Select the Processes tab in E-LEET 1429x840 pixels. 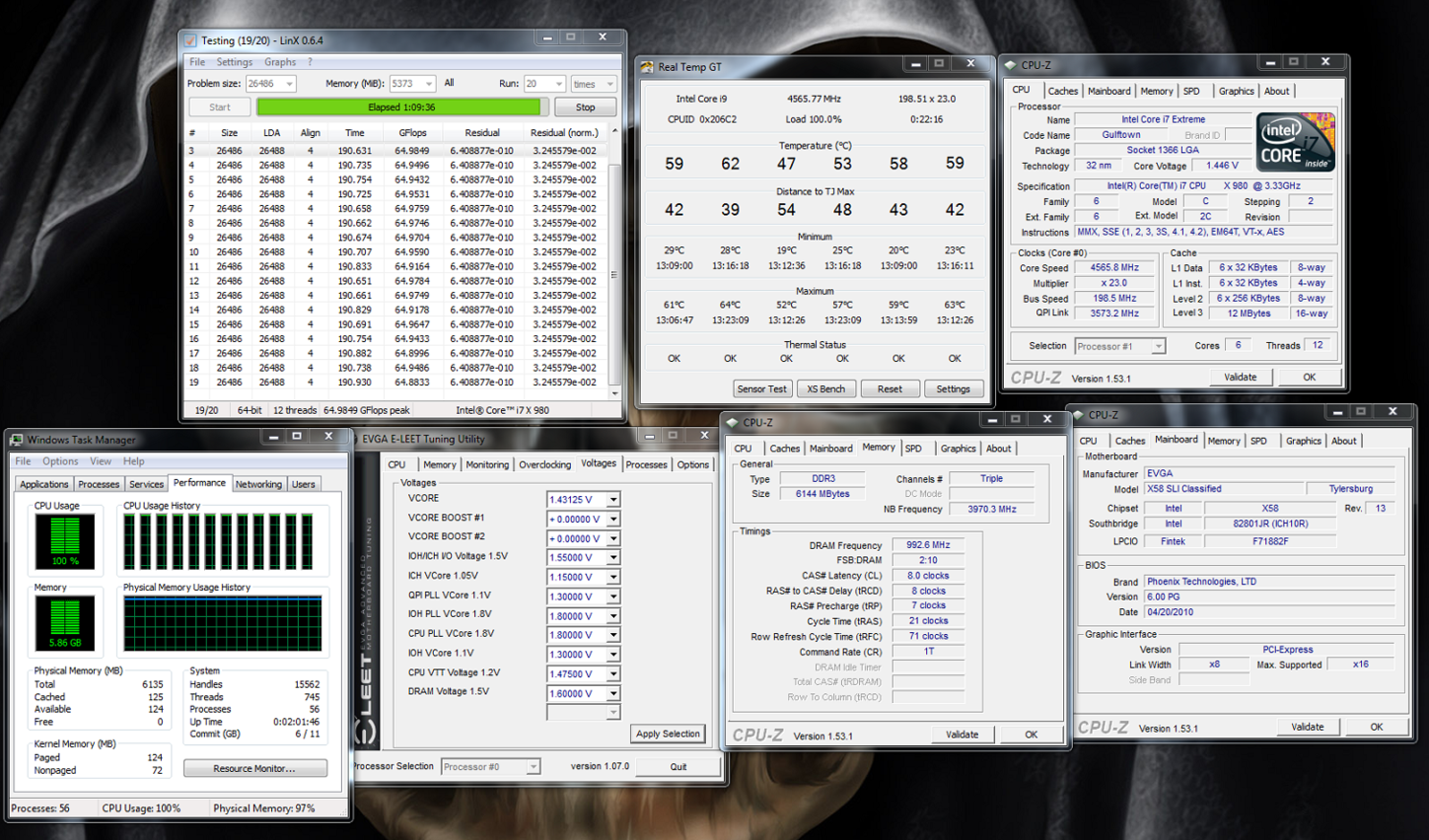pos(646,464)
